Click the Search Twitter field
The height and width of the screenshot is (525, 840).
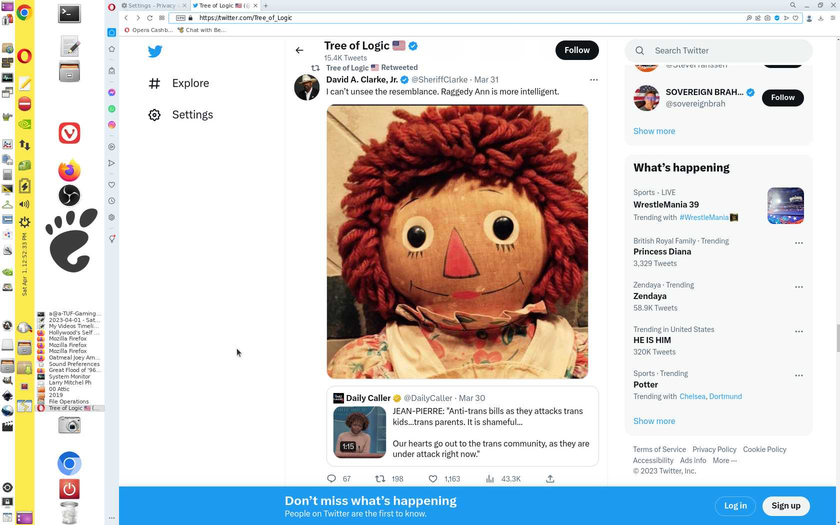pos(718,50)
